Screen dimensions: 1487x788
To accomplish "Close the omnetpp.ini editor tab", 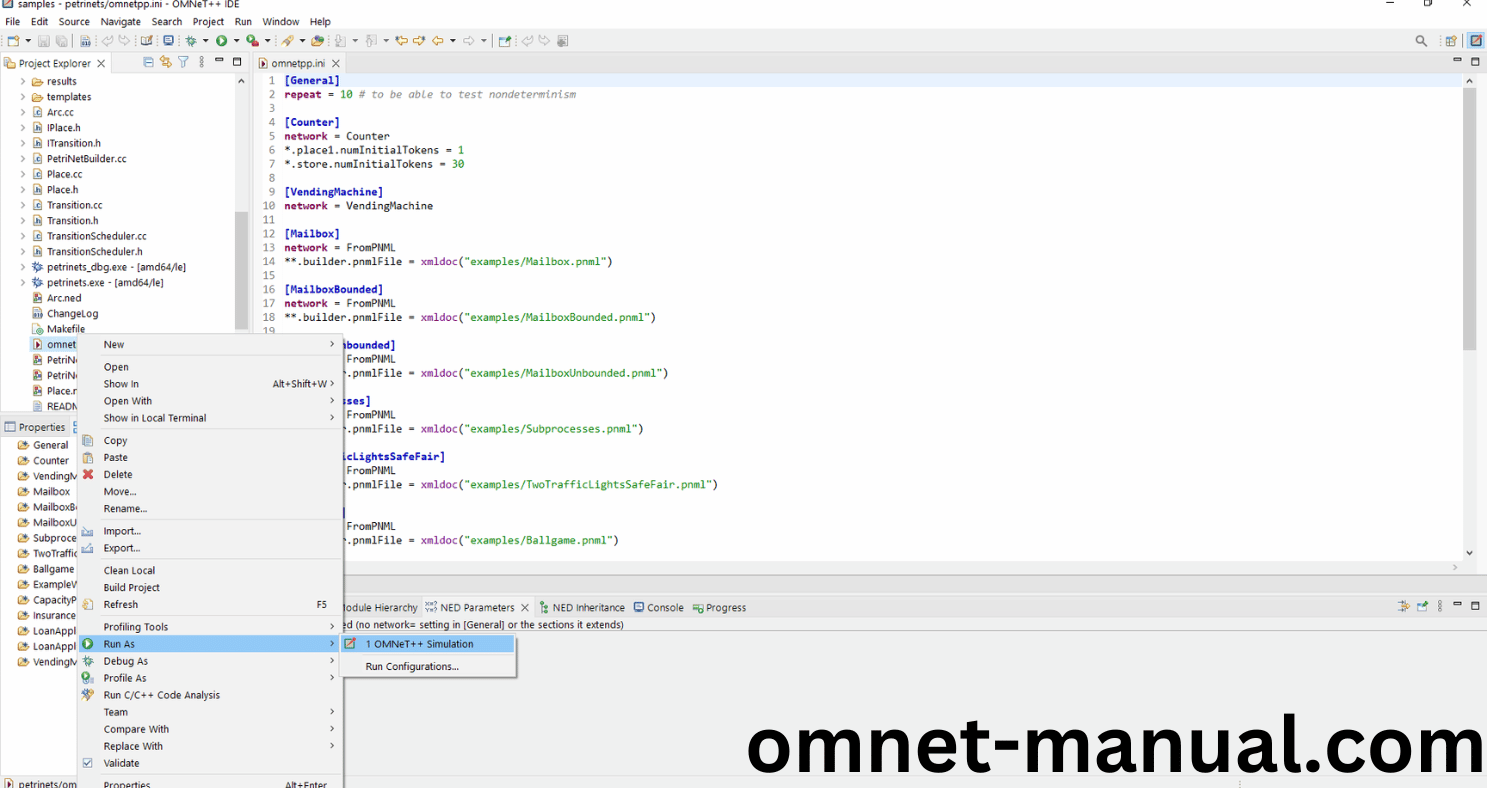I will tap(336, 63).
